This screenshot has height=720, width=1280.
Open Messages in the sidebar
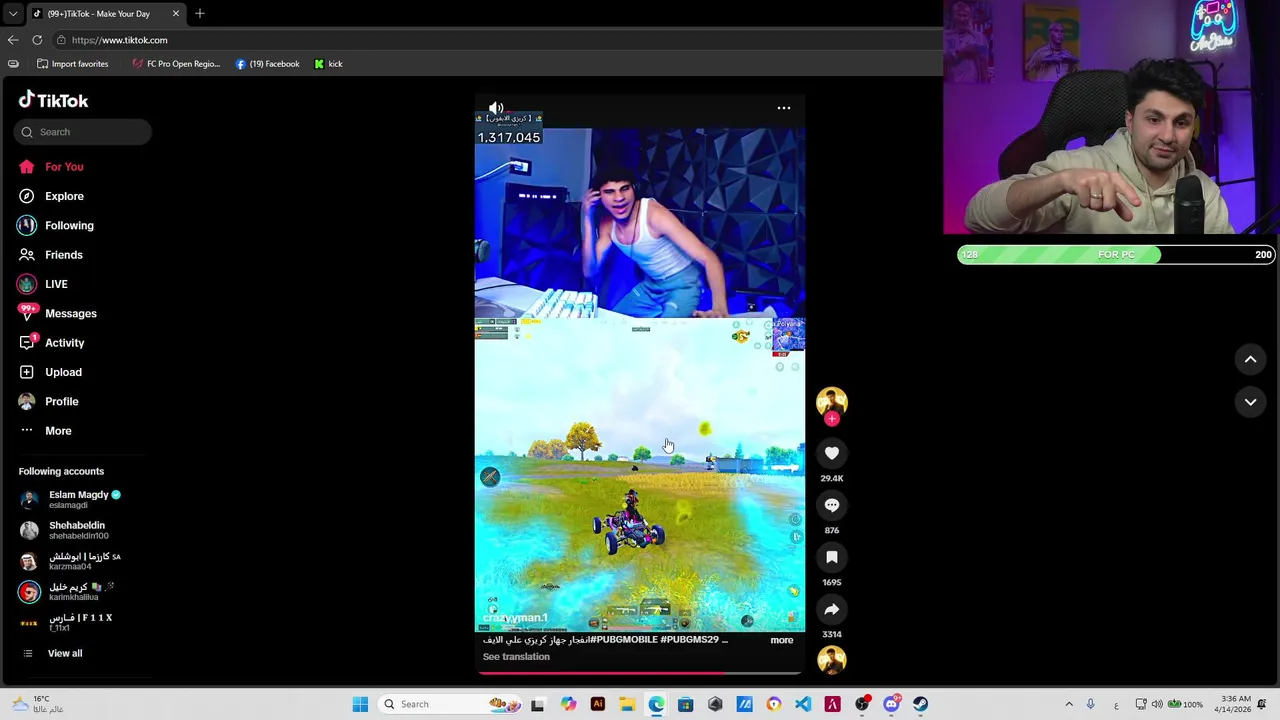tap(70, 313)
